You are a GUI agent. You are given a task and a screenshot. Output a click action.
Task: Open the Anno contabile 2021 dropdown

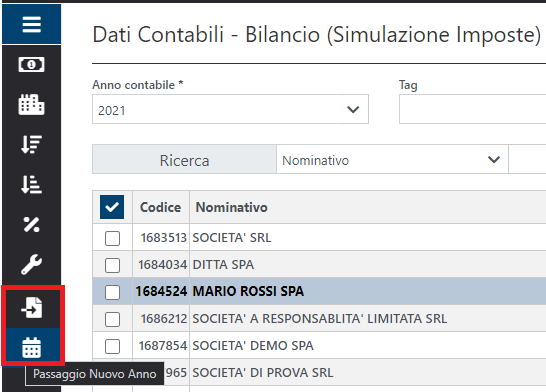230,109
